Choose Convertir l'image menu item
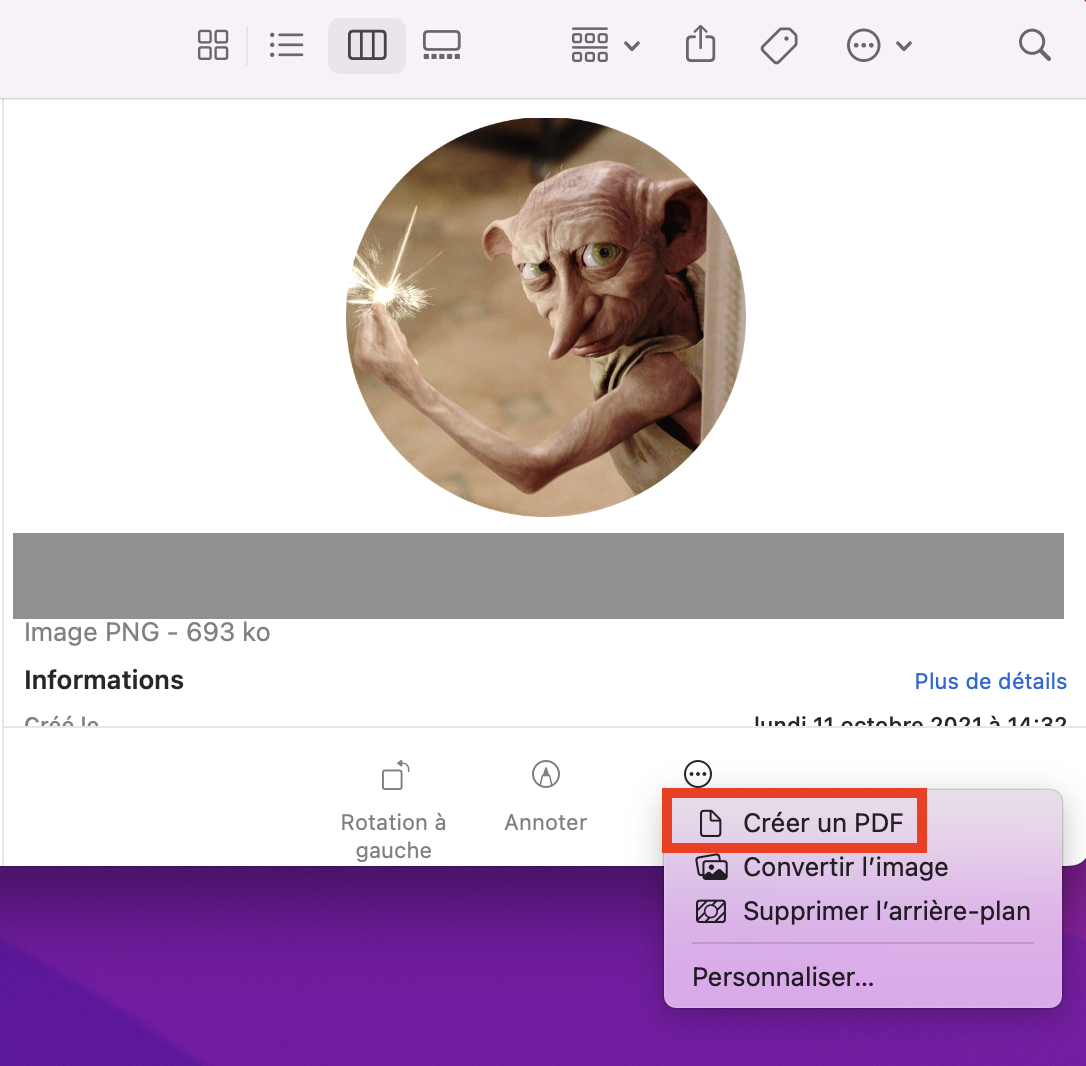Viewport: 1086px width, 1066px height. (x=862, y=867)
